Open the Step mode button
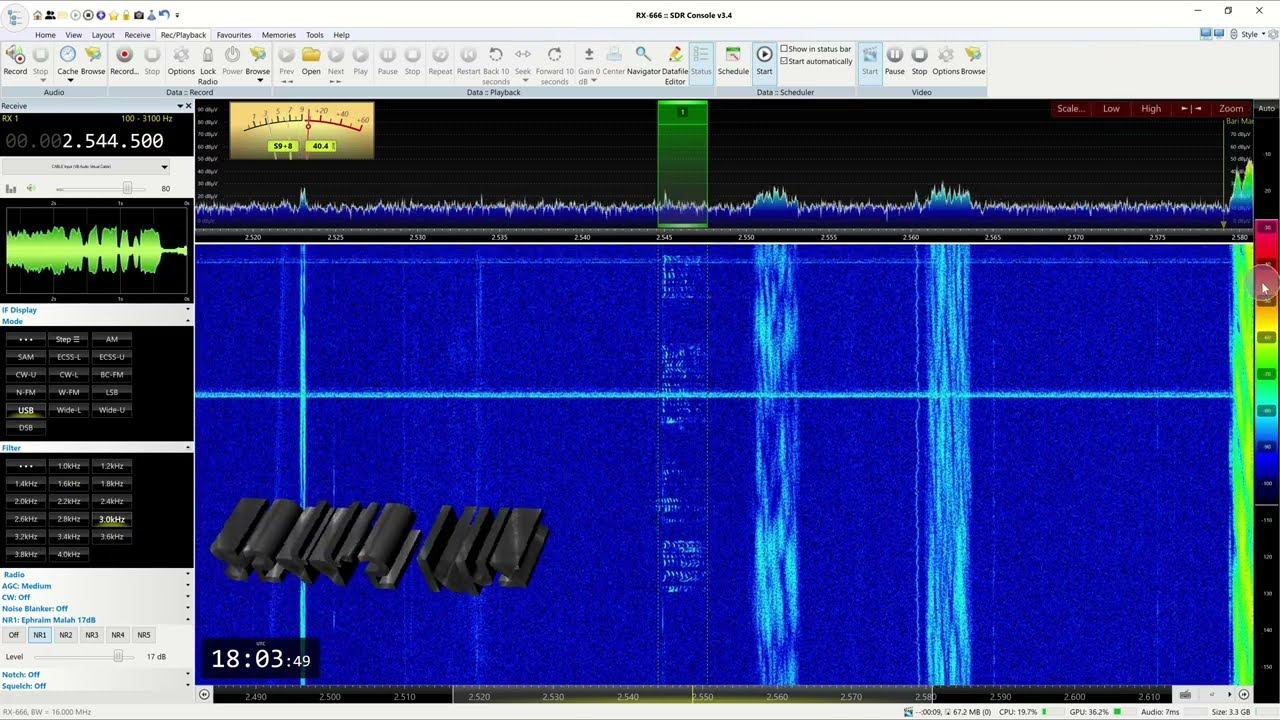 (69, 339)
